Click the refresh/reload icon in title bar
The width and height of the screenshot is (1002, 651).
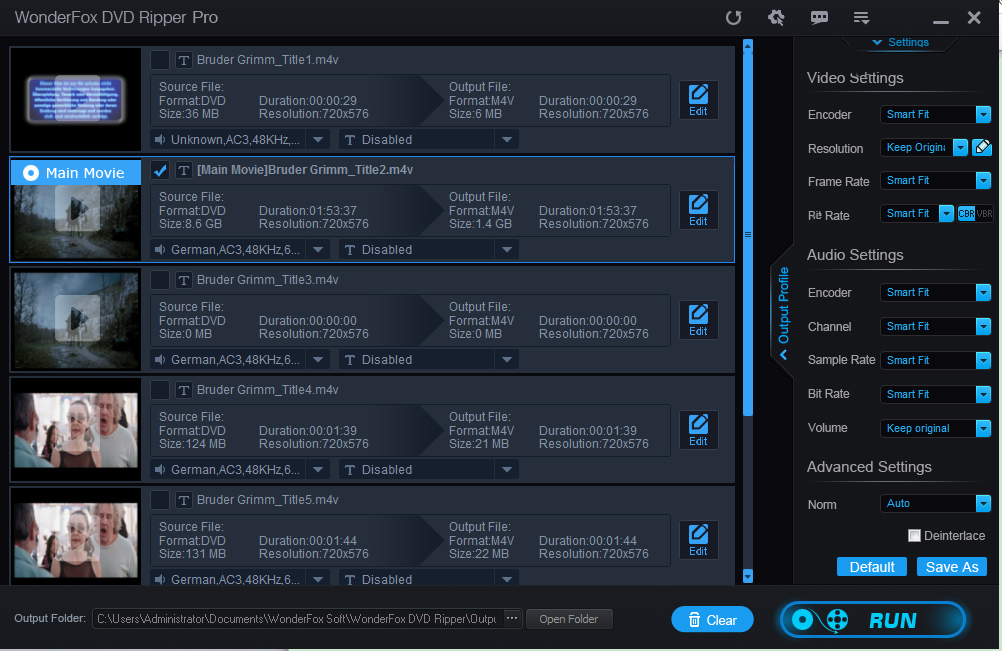(x=734, y=17)
